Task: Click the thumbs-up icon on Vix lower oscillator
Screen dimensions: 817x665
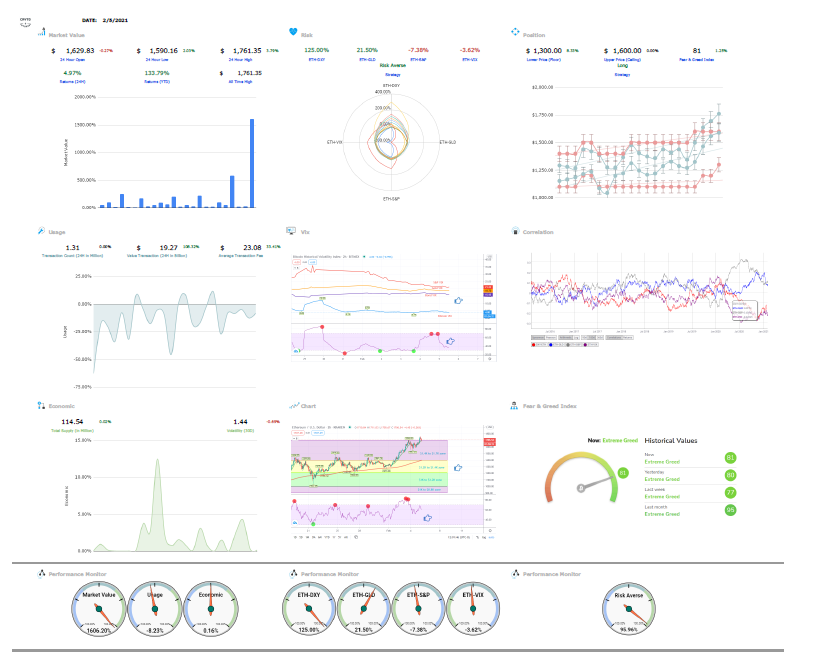Action: 451,341
